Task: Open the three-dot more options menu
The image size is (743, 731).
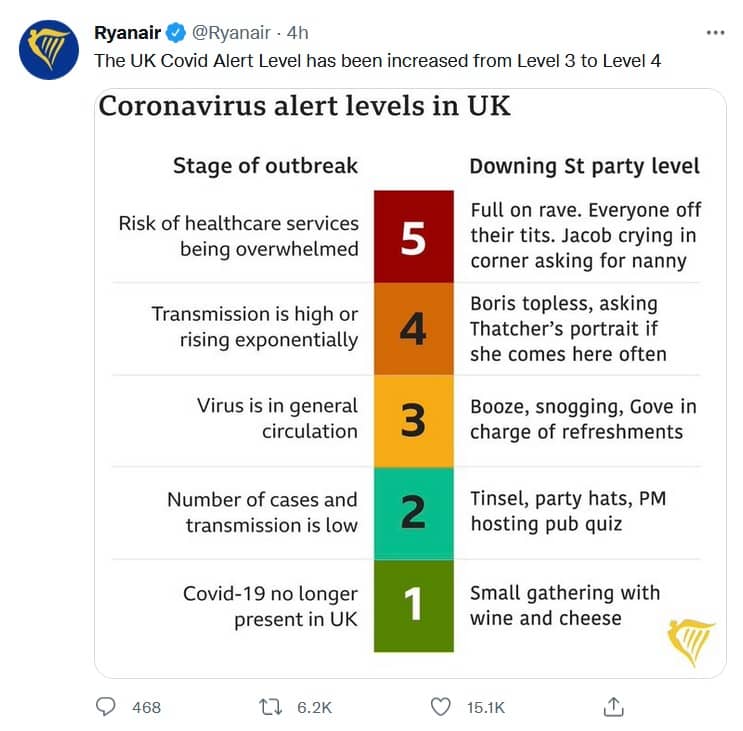Action: point(715,33)
